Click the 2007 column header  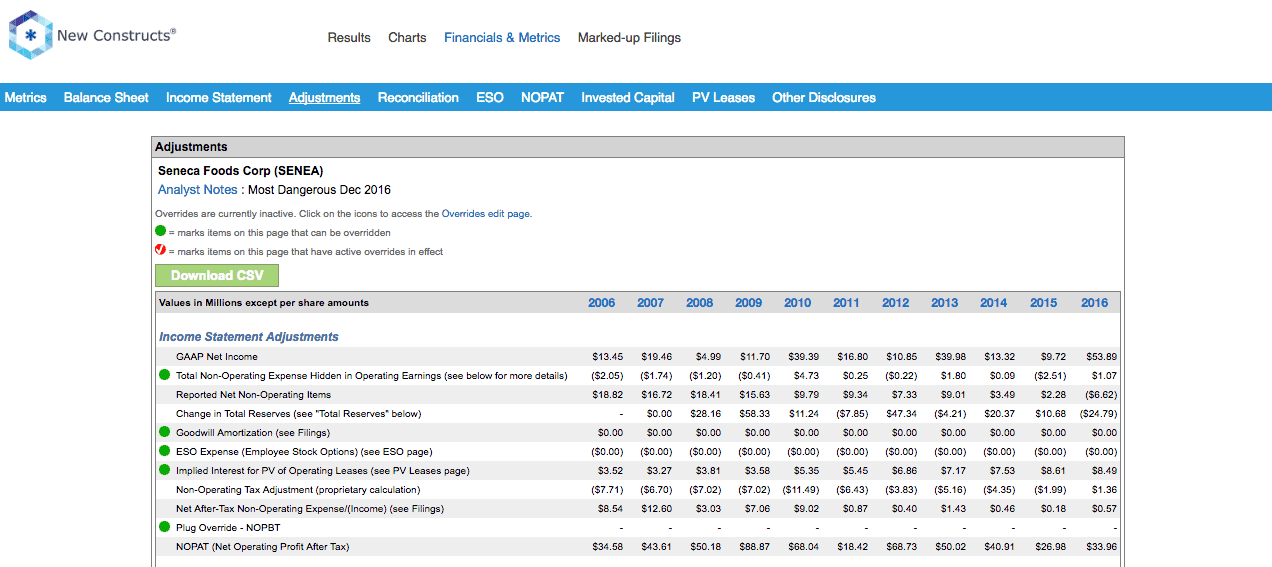coord(651,302)
